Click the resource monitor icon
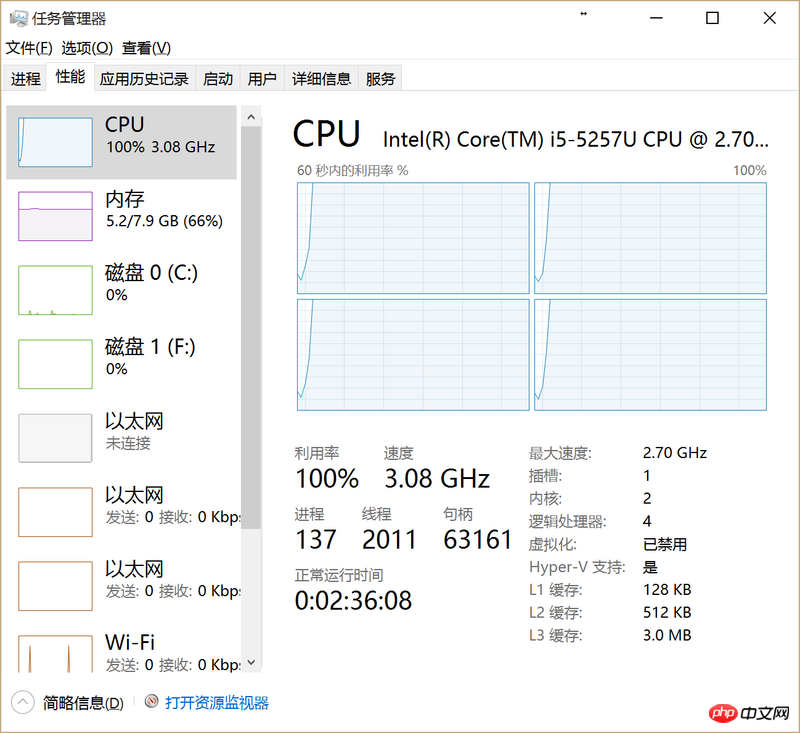The image size is (800, 733). click(x=152, y=703)
